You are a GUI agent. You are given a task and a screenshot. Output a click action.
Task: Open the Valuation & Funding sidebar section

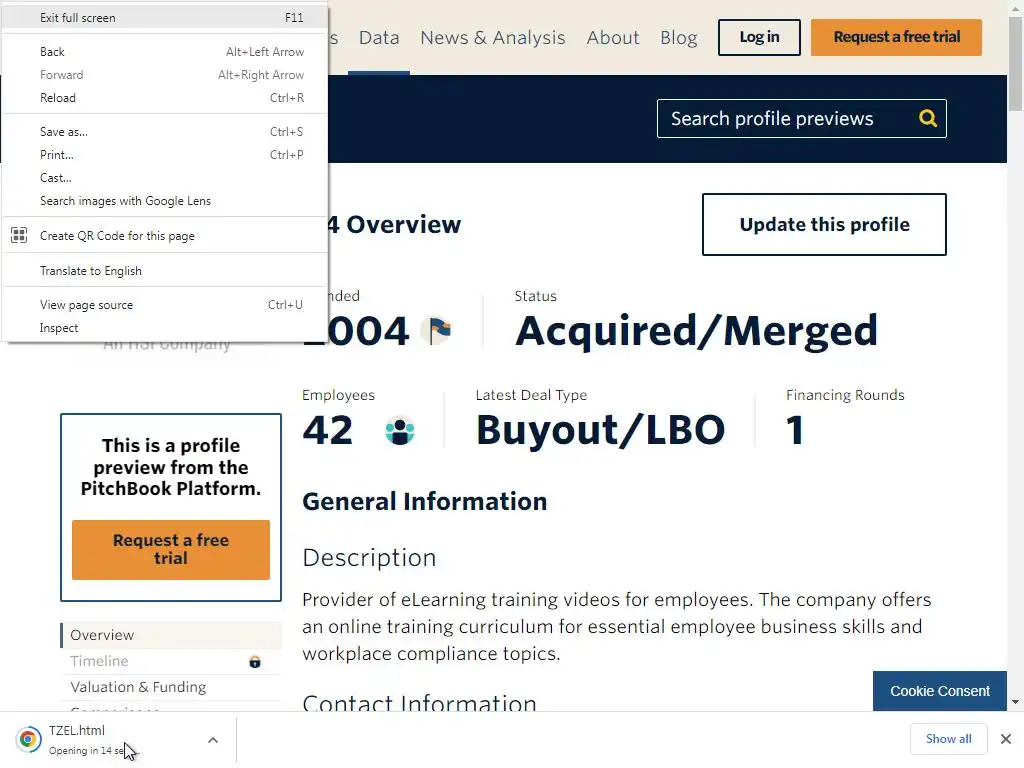[x=138, y=687]
